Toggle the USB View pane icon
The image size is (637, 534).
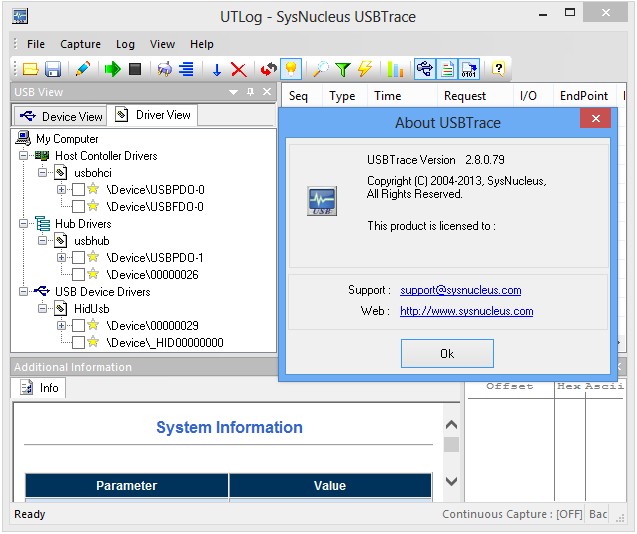425,69
